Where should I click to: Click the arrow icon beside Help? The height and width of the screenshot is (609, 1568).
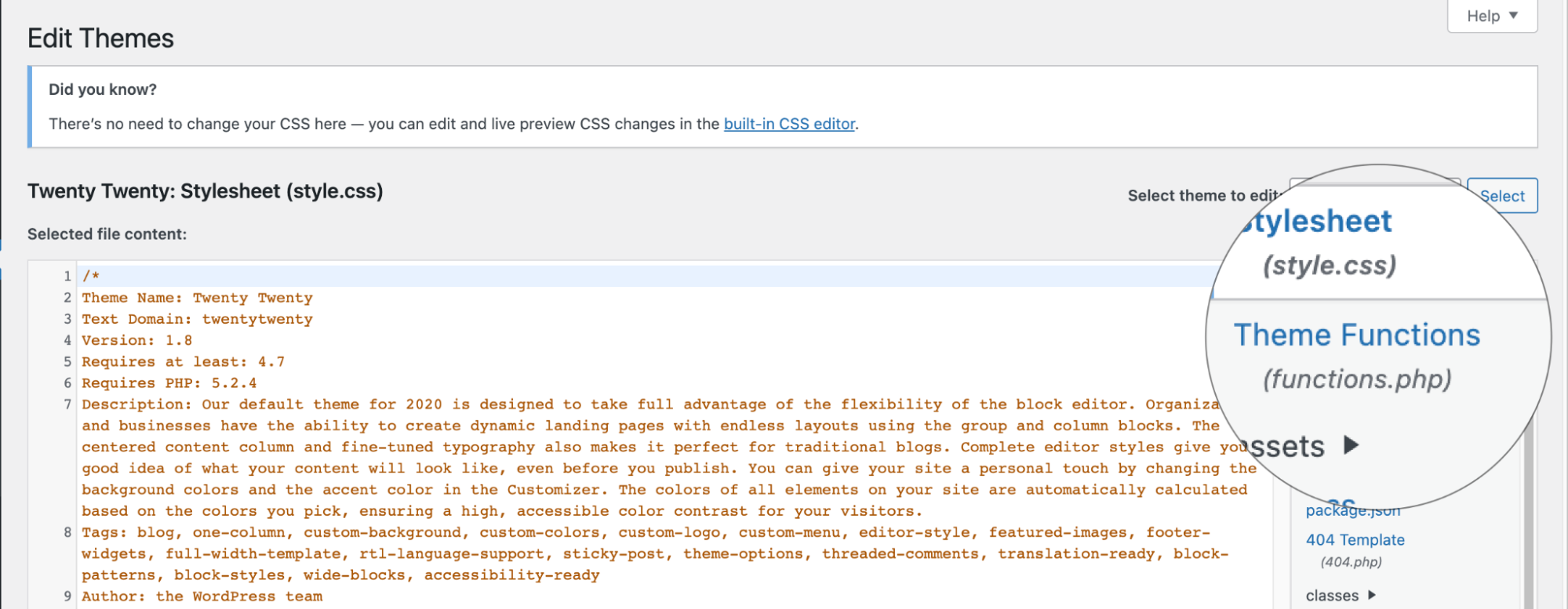(x=1514, y=16)
